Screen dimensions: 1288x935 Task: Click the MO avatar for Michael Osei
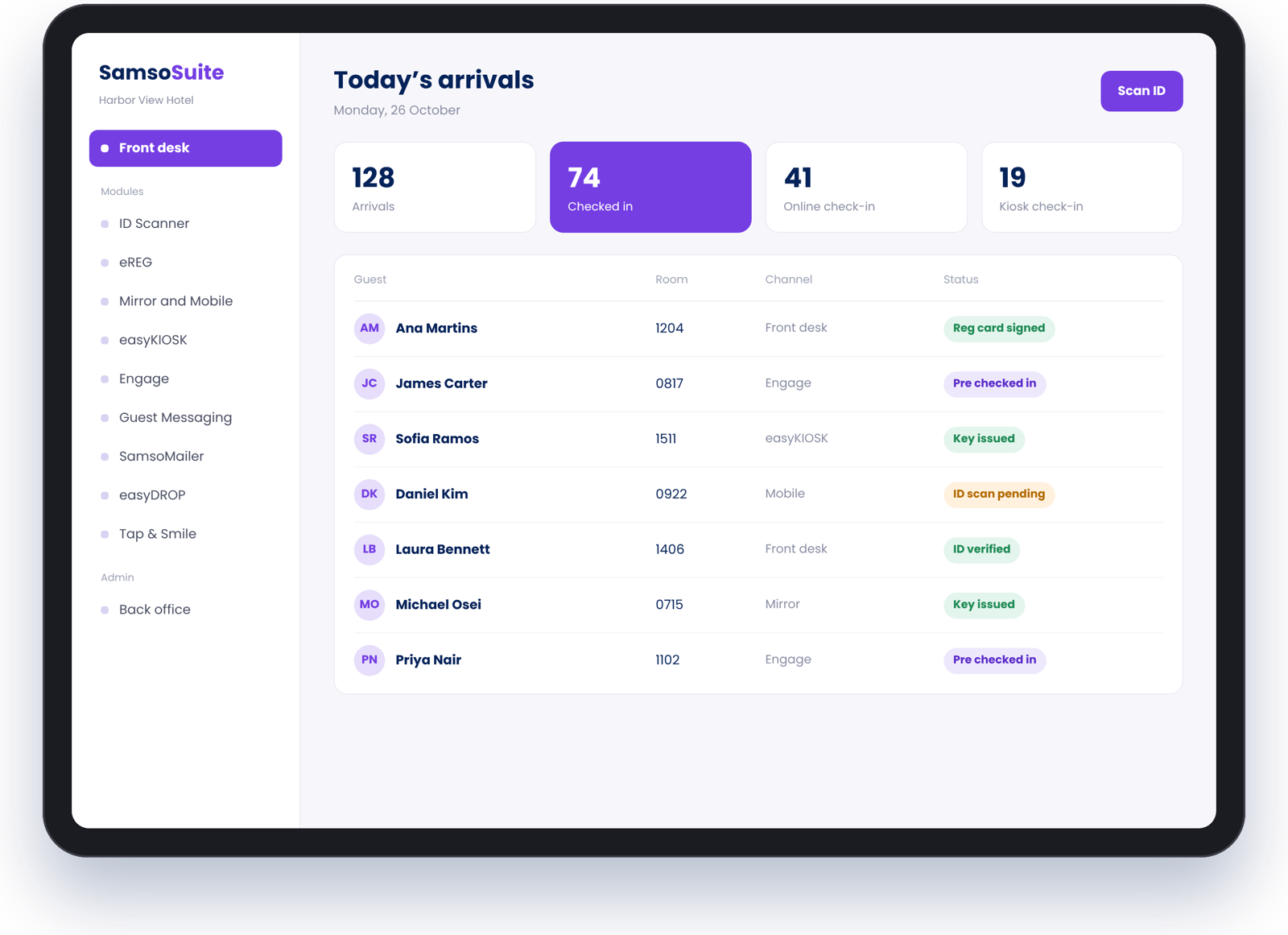tap(369, 605)
